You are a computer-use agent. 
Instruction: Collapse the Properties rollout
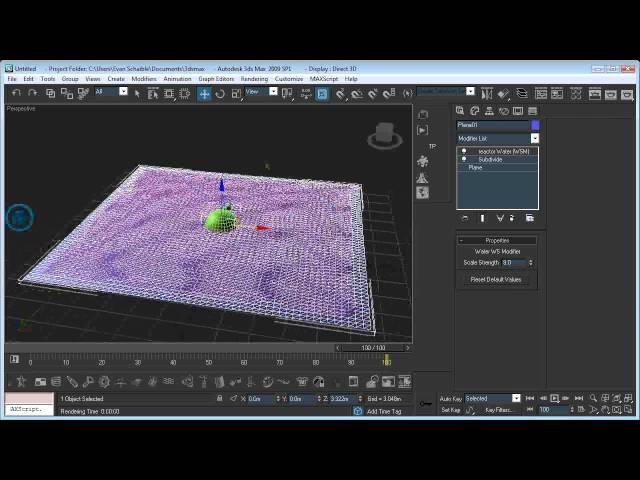click(x=497, y=240)
